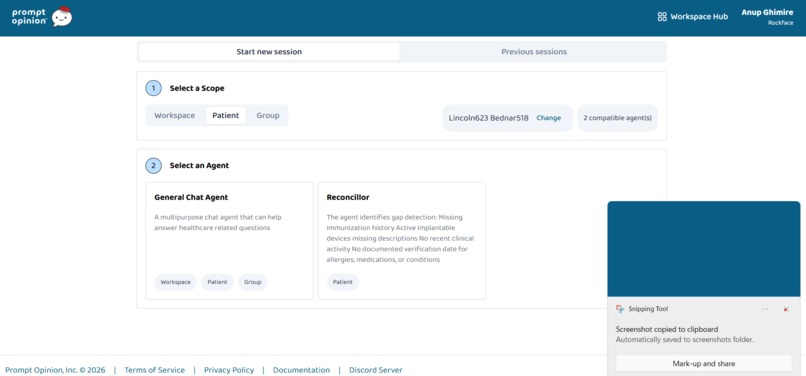Viewport: 806px width, 376px height.
Task: Click the Select an Agent heading
Action: click(x=199, y=166)
